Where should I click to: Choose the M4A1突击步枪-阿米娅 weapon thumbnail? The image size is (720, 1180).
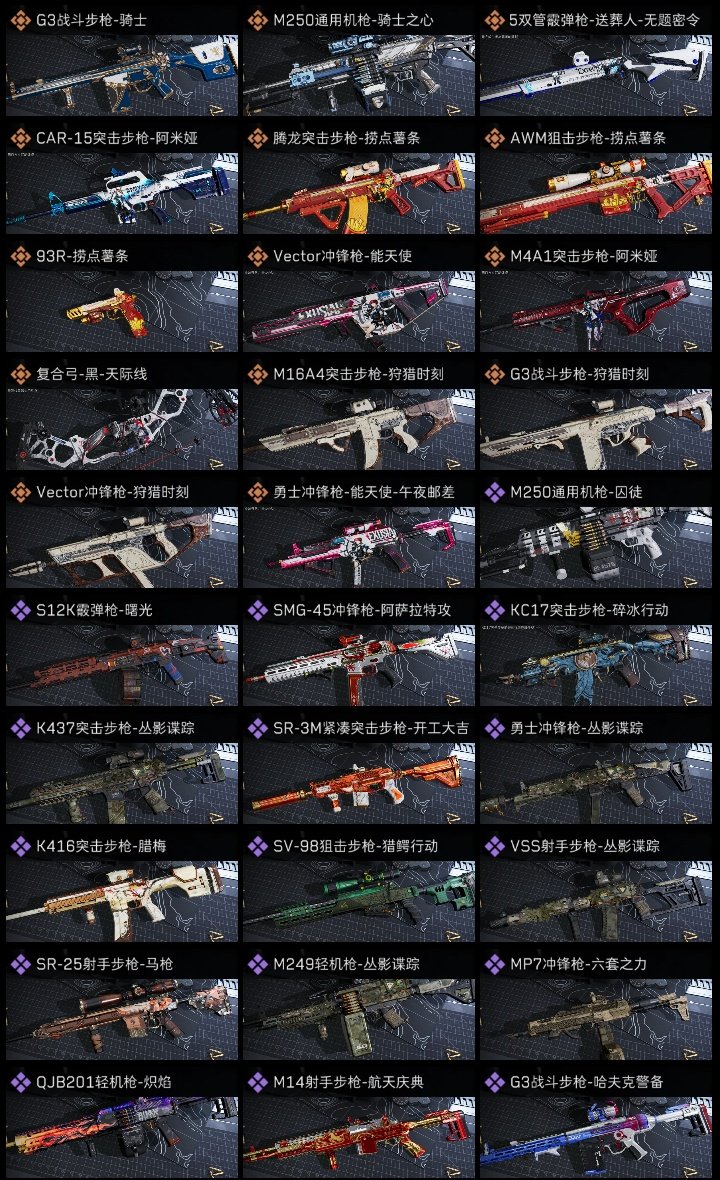(596, 312)
